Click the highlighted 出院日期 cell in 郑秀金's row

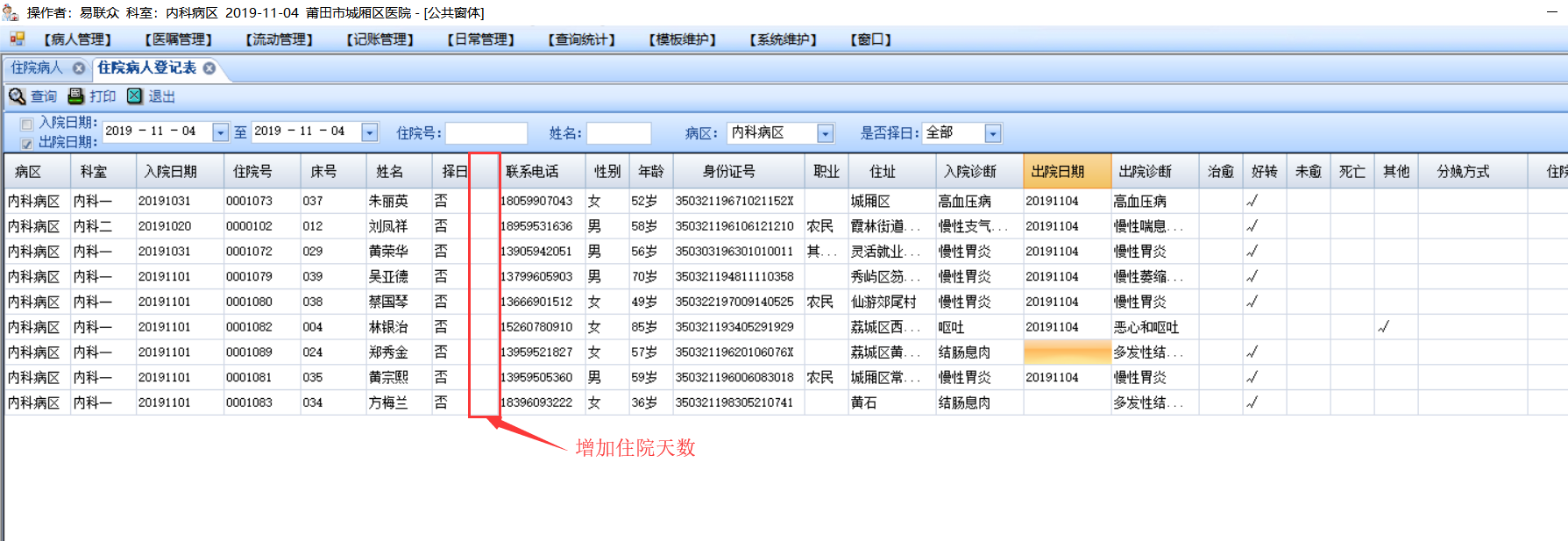pyautogui.click(x=1067, y=352)
